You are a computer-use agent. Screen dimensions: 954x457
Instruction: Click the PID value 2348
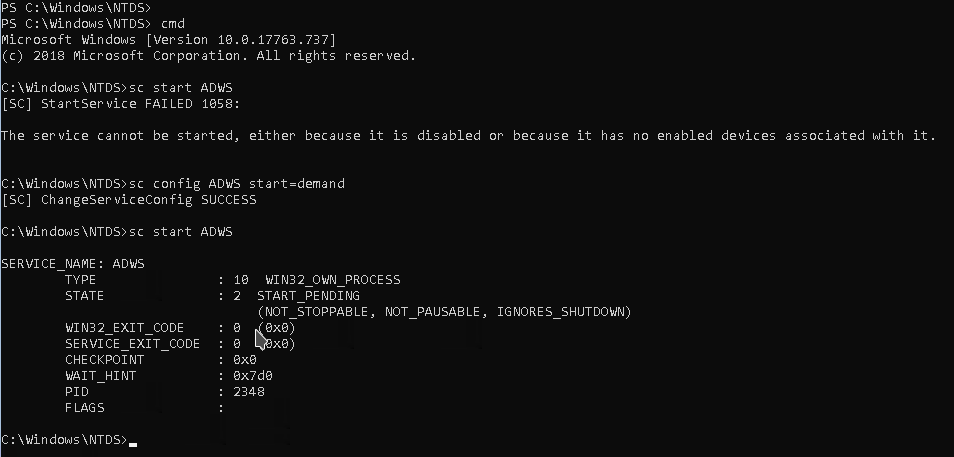[249, 391]
